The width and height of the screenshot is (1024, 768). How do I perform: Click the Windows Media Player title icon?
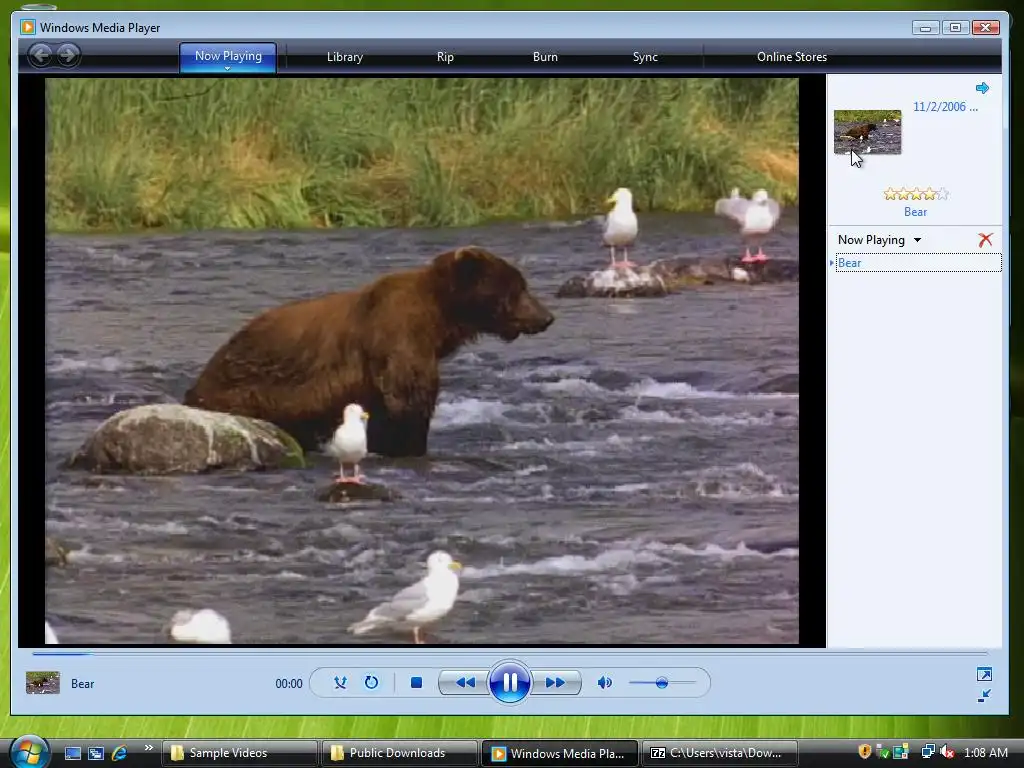tap(27, 27)
